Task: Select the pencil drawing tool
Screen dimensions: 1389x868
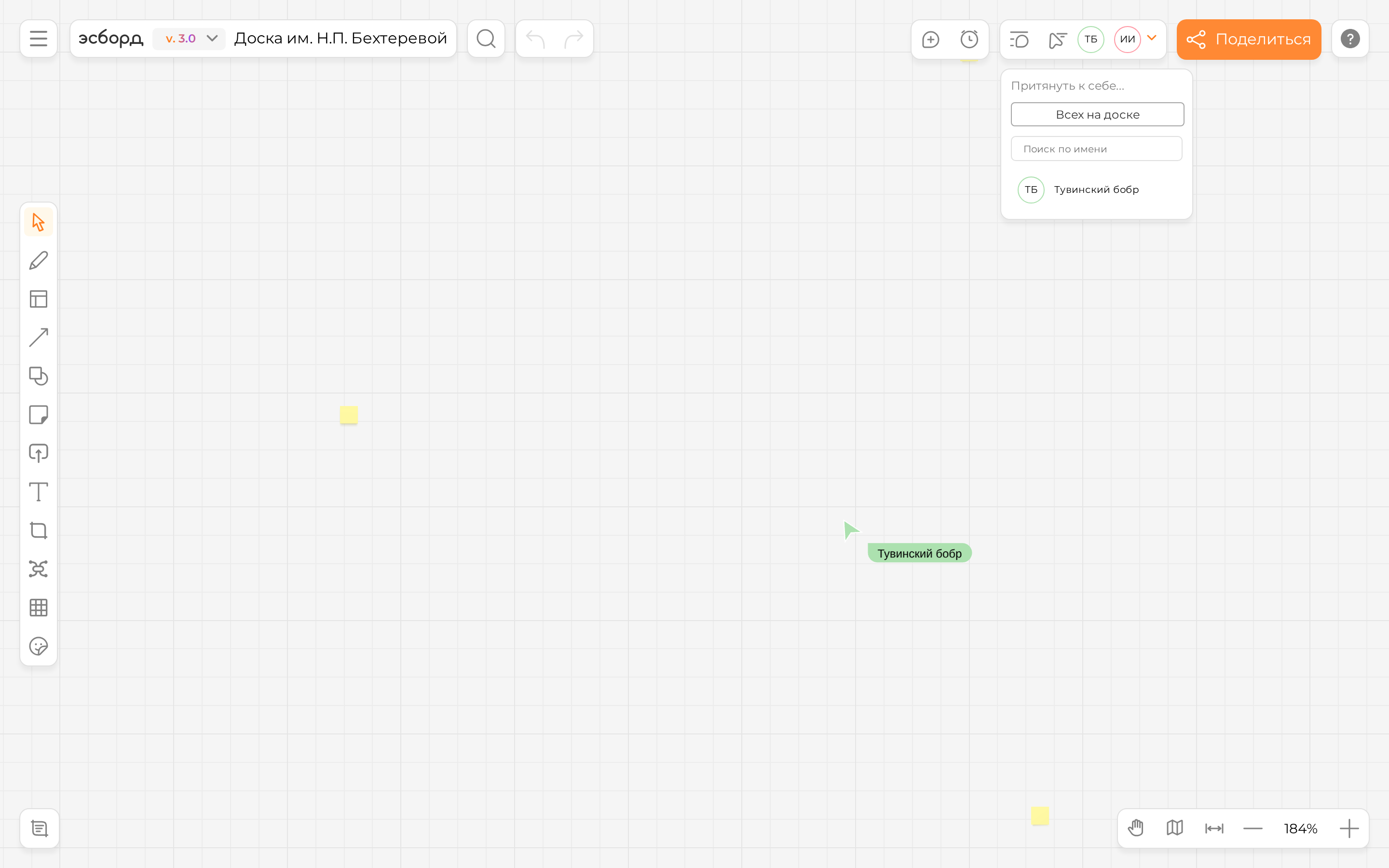Action: click(x=39, y=260)
